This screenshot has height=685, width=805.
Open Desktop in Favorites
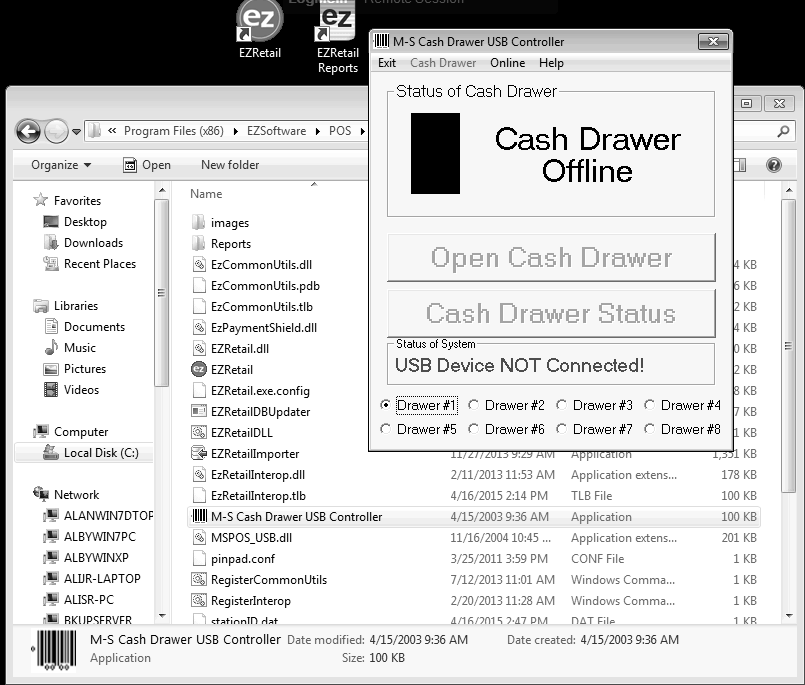tap(76, 222)
